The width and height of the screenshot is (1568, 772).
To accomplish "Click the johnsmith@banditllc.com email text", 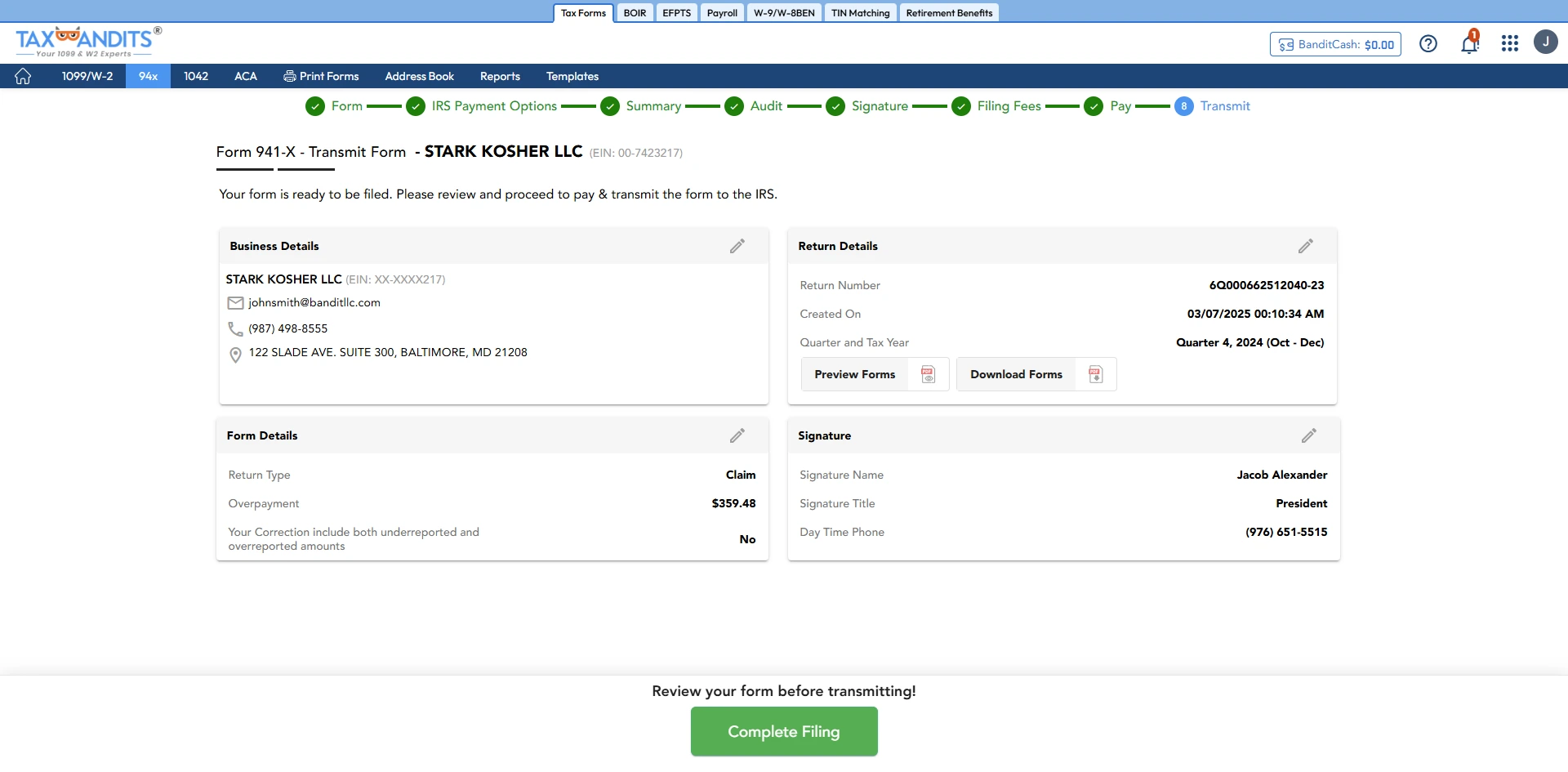I will [314, 302].
